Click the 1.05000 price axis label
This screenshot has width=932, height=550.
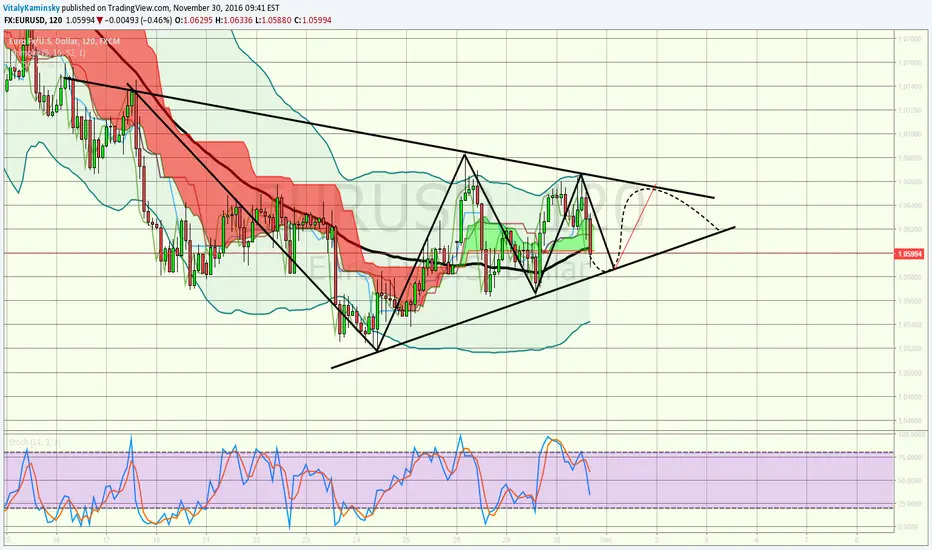(910, 373)
